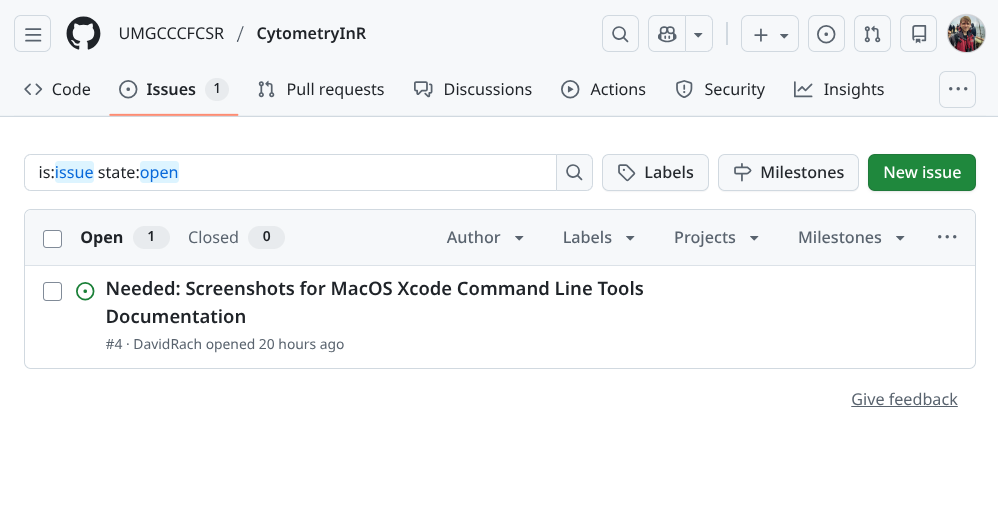The width and height of the screenshot is (998, 523).
Task: Open the Create new plus dropdown
Action: (770, 34)
